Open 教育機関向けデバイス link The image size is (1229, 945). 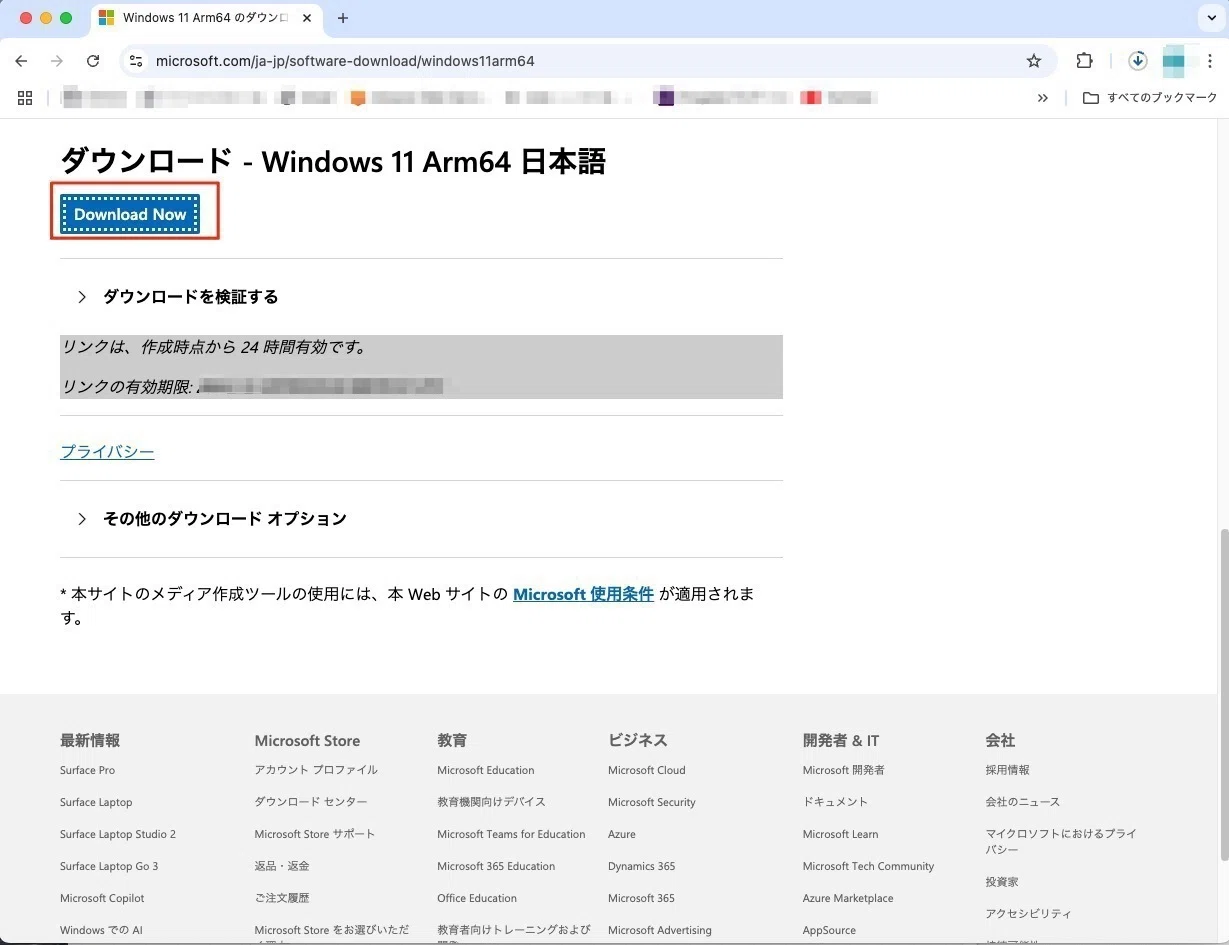point(491,802)
